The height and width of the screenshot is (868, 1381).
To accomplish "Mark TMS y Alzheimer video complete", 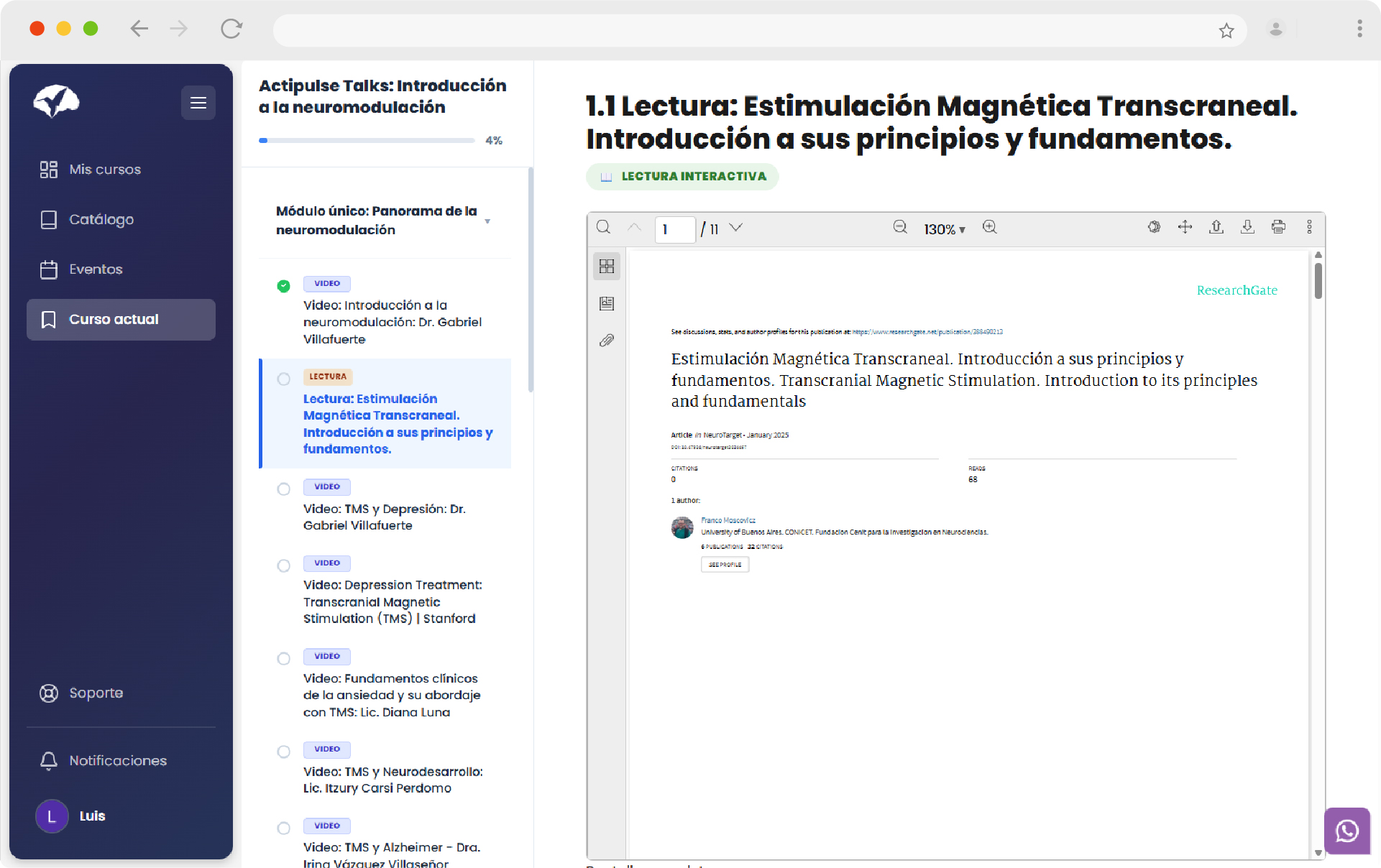I will coord(284,828).
